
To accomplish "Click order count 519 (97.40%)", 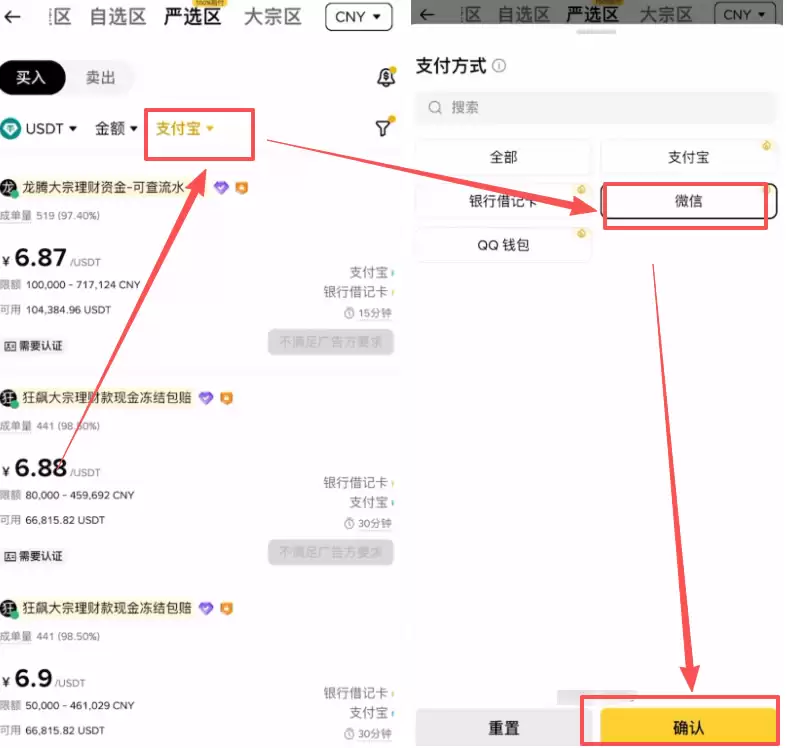I will coord(68,215).
